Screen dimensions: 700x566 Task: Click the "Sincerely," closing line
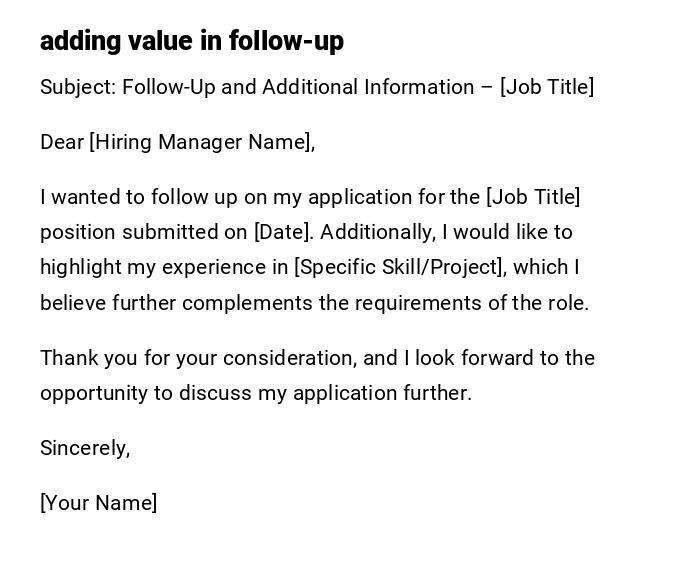(x=85, y=448)
